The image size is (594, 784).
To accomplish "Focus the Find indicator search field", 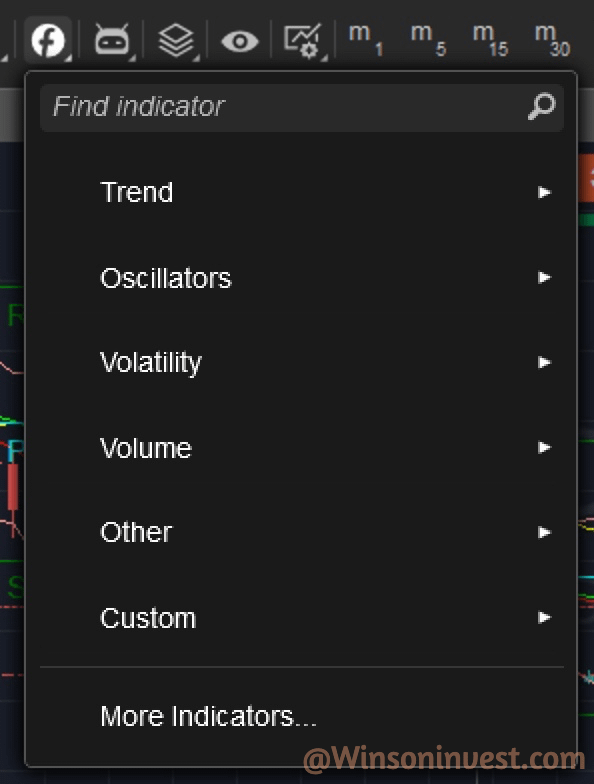I will tap(302, 107).
